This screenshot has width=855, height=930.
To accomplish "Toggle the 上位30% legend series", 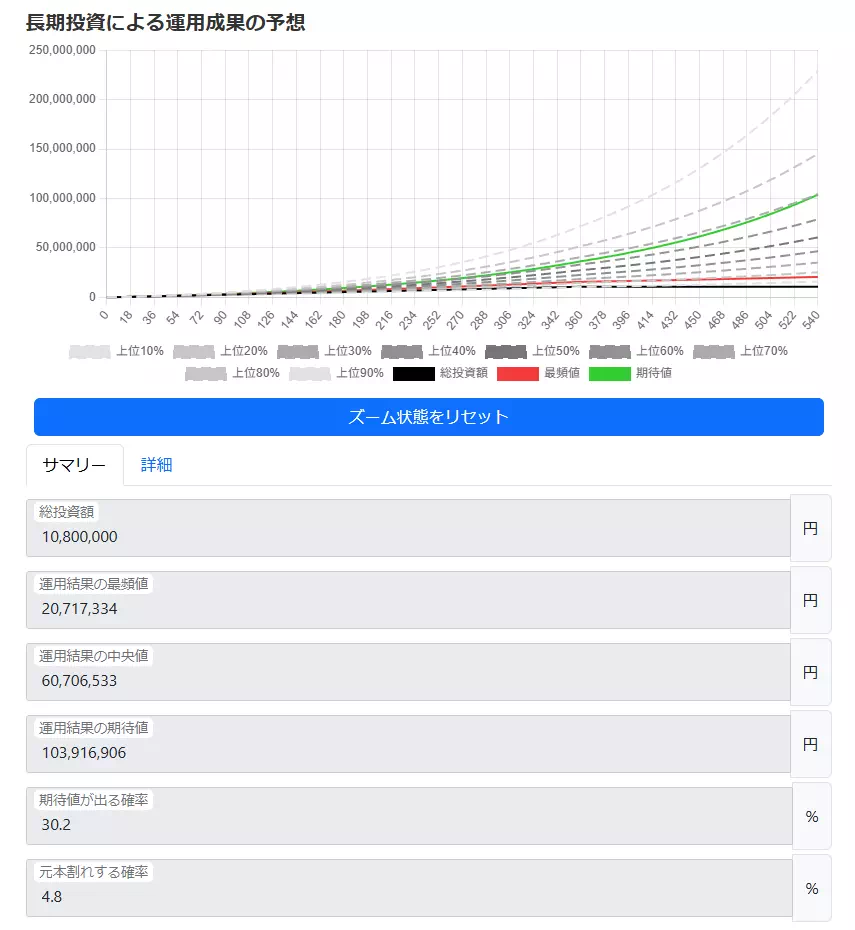I will pyautogui.click(x=324, y=351).
